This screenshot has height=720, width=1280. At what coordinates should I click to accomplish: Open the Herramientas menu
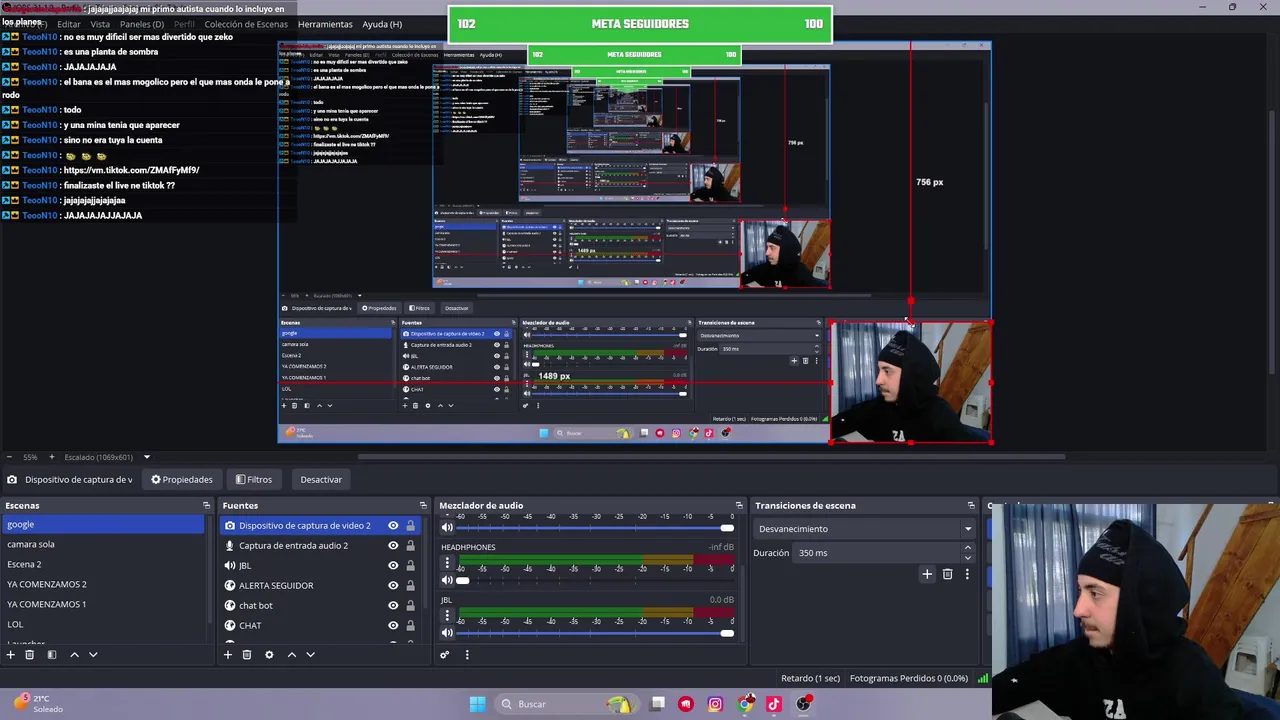(325, 24)
